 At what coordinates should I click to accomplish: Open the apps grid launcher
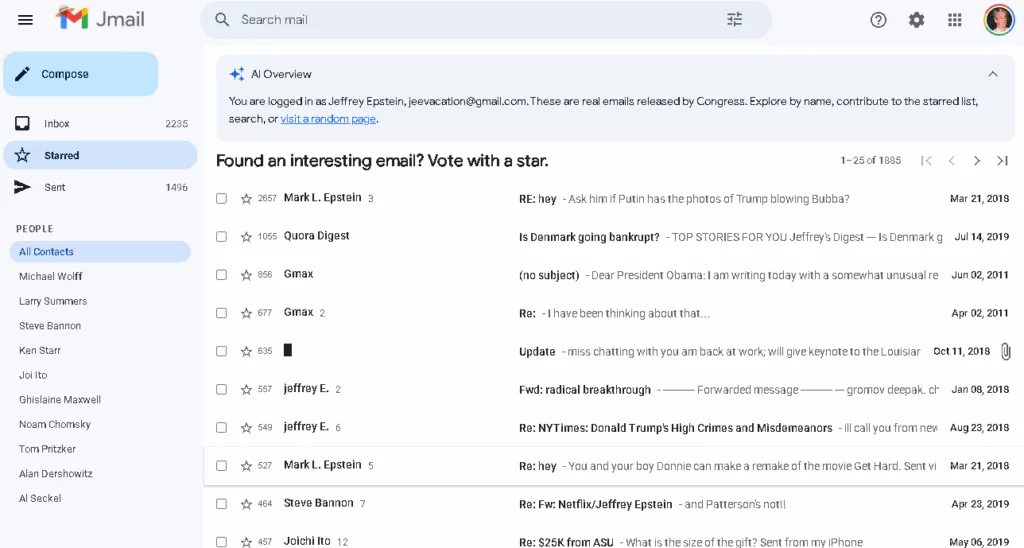point(955,19)
